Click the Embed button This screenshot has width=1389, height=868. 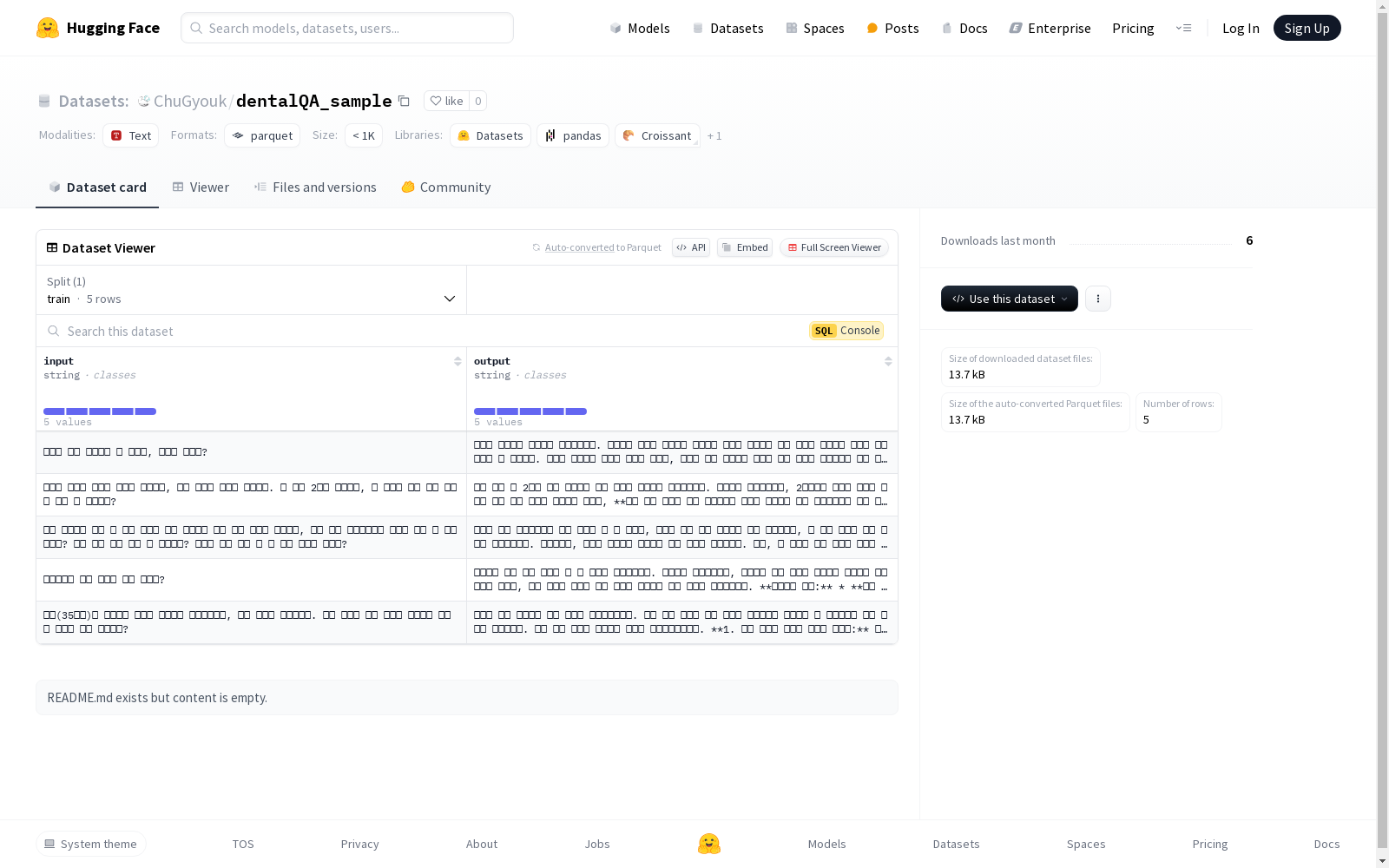pyautogui.click(x=745, y=247)
